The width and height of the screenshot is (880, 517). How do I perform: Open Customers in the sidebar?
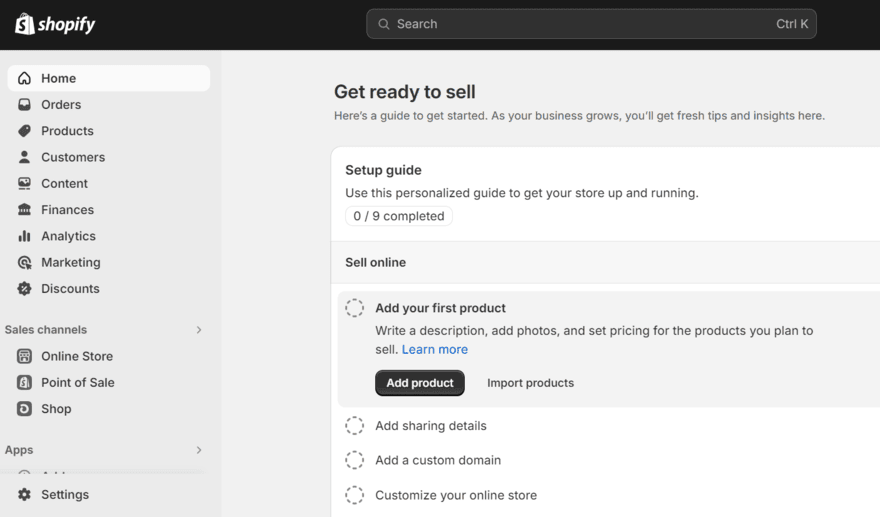pyautogui.click(x=109, y=157)
